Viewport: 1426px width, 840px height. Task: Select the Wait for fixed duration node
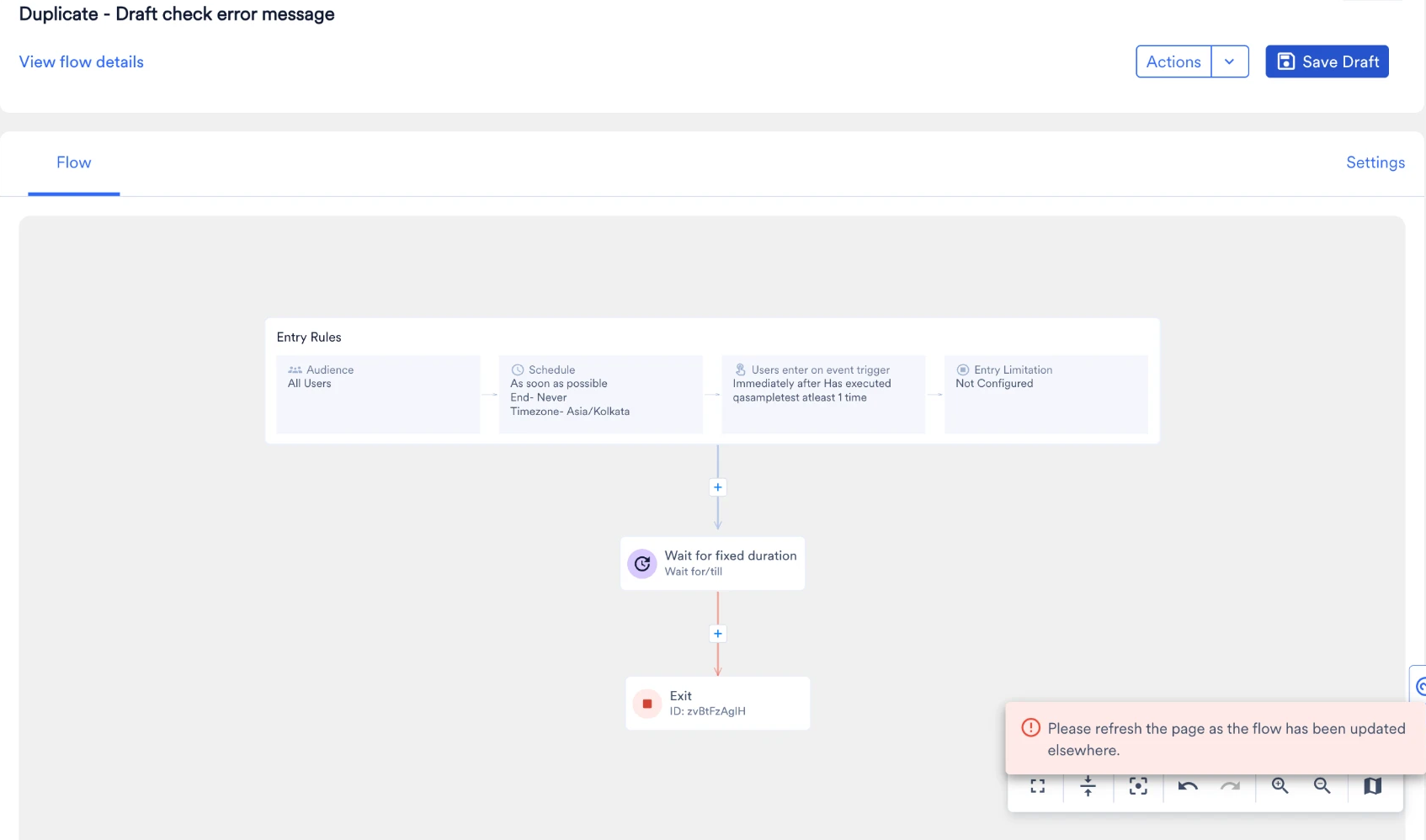point(712,563)
